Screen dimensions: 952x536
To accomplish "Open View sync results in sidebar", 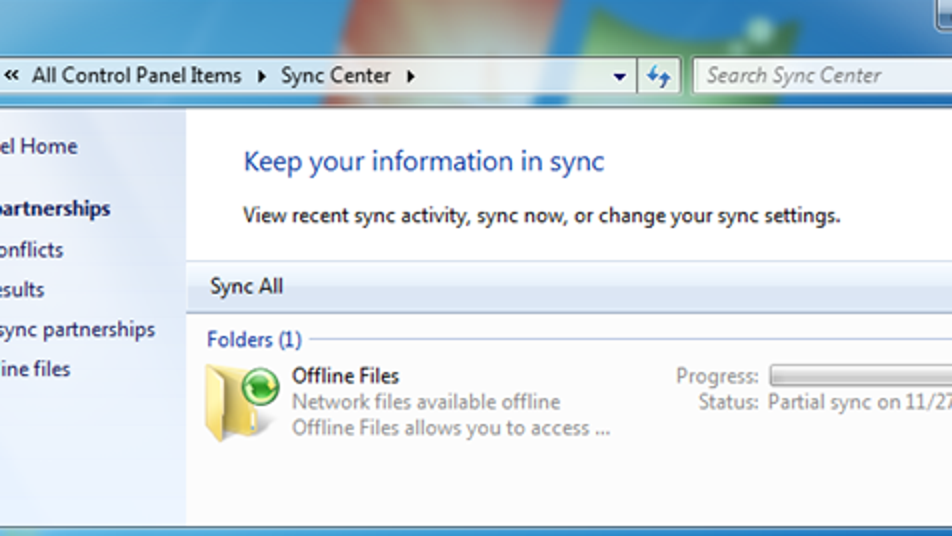I will 22,290.
